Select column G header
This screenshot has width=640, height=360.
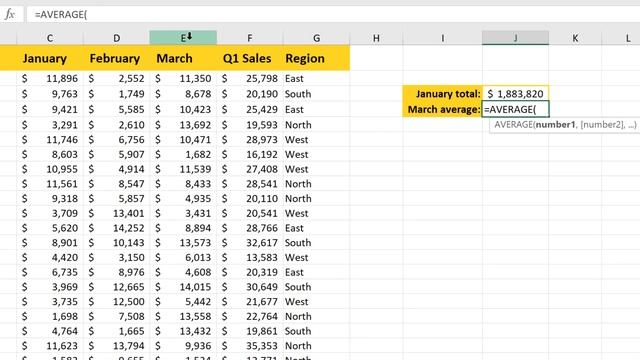click(x=316, y=38)
